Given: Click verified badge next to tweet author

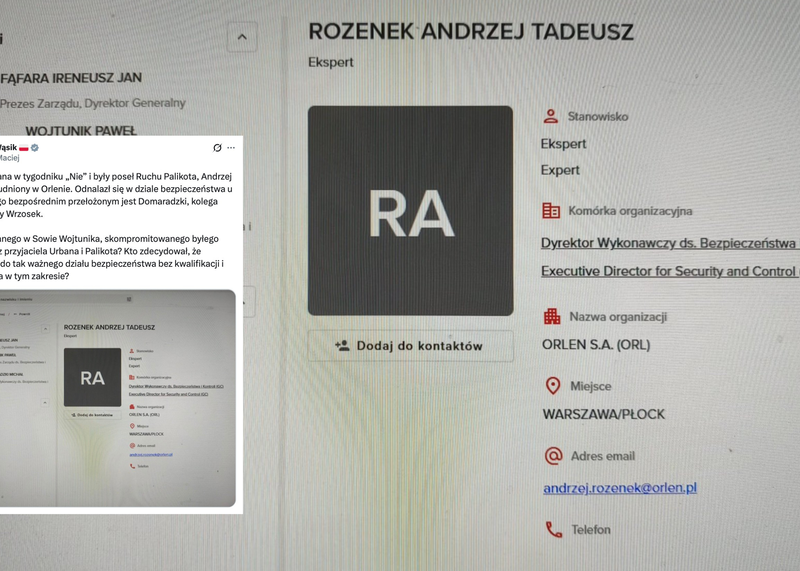Looking at the screenshot, I should (x=35, y=147).
